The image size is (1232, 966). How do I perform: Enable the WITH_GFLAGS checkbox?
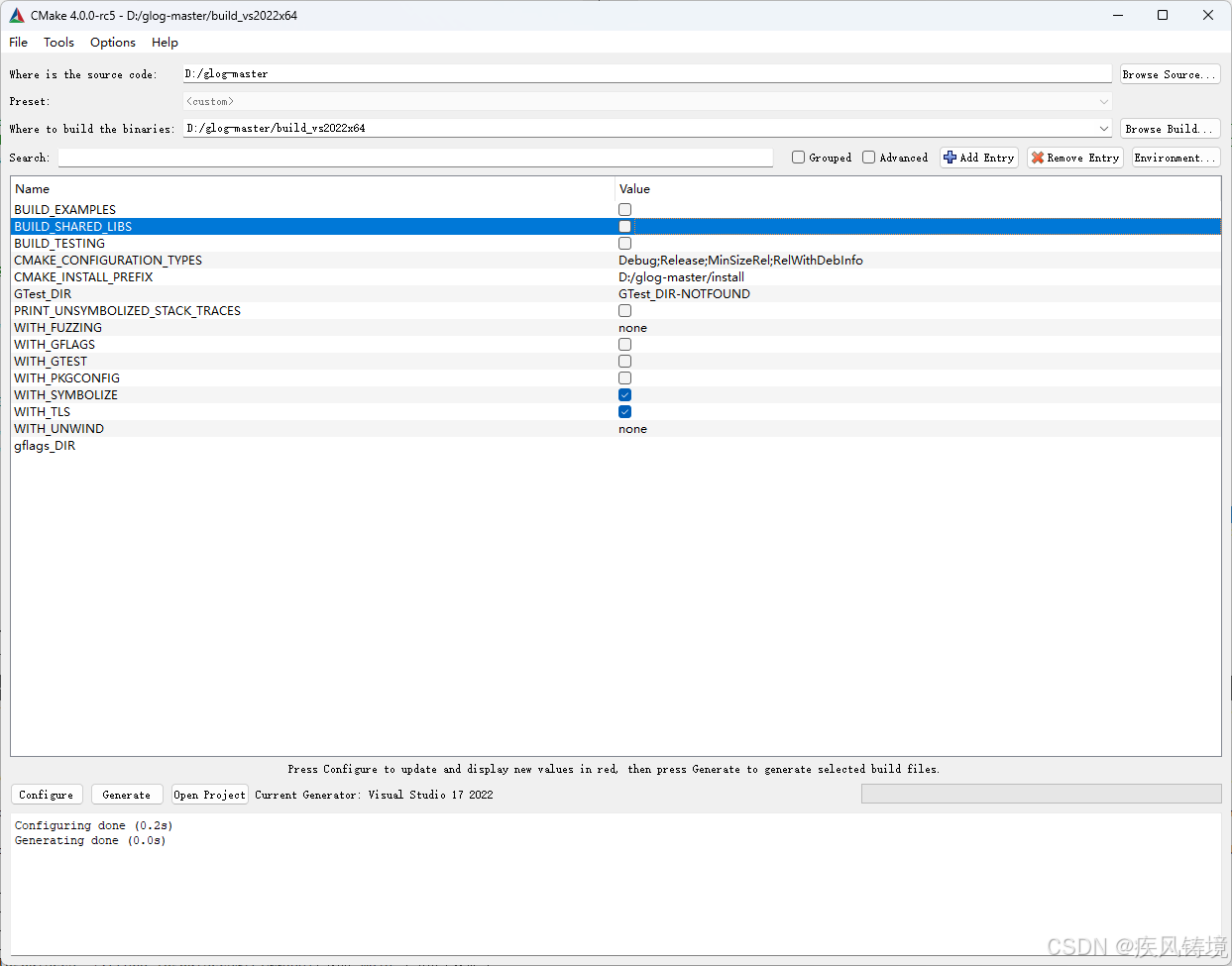coord(624,344)
